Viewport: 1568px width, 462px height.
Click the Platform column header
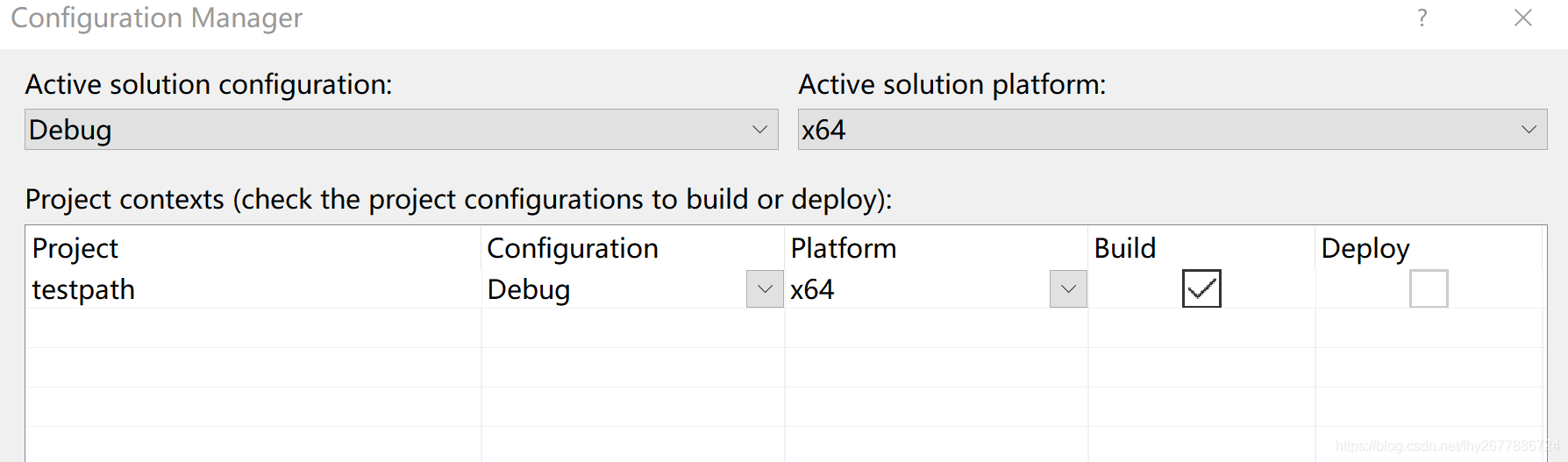click(x=843, y=249)
